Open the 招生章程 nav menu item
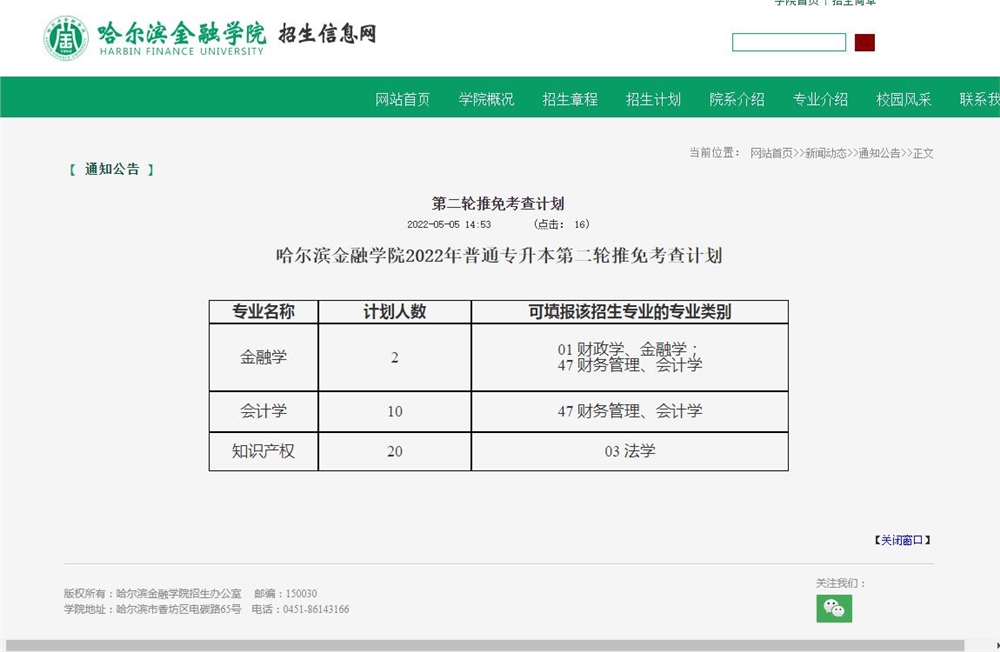This screenshot has width=1000, height=652. pos(570,99)
